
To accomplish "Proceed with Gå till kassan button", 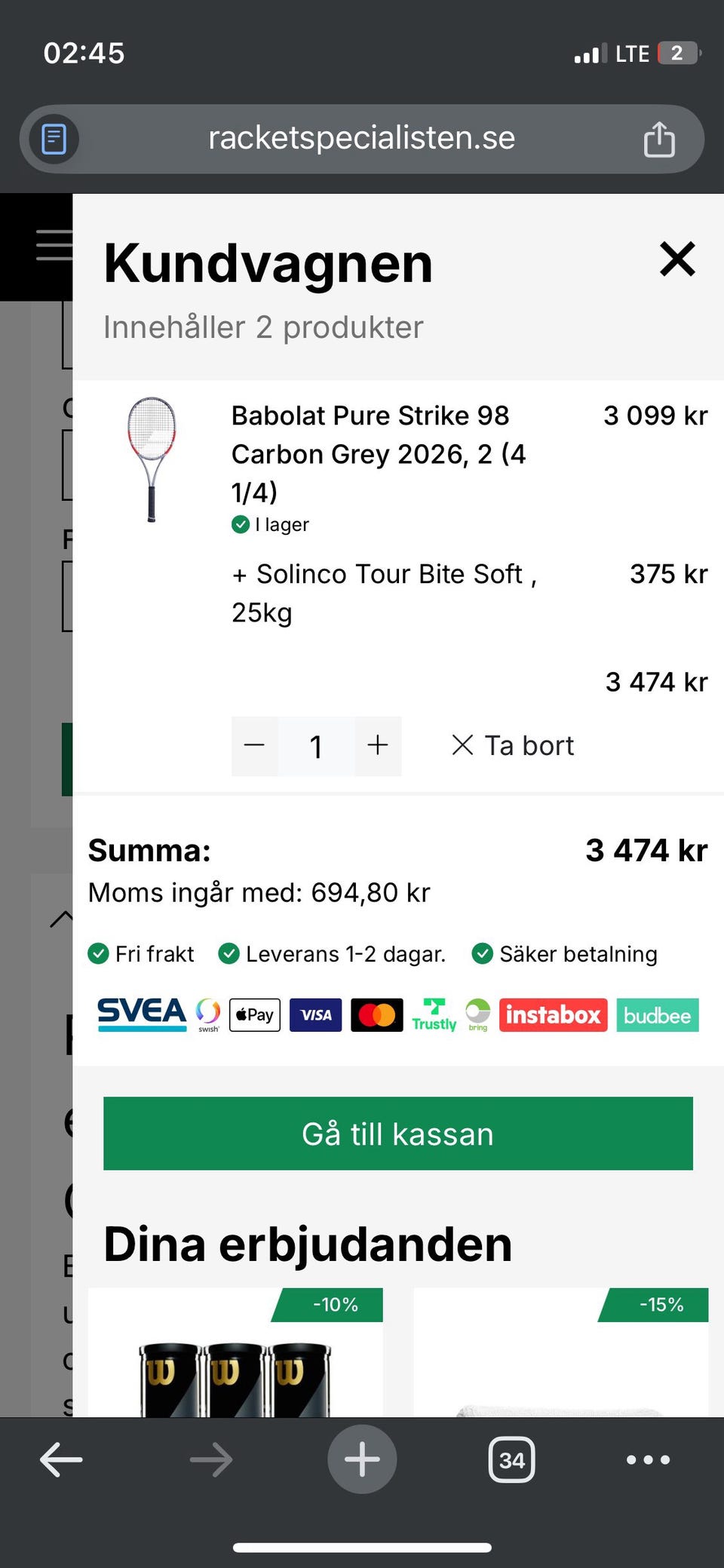I will [x=397, y=1134].
